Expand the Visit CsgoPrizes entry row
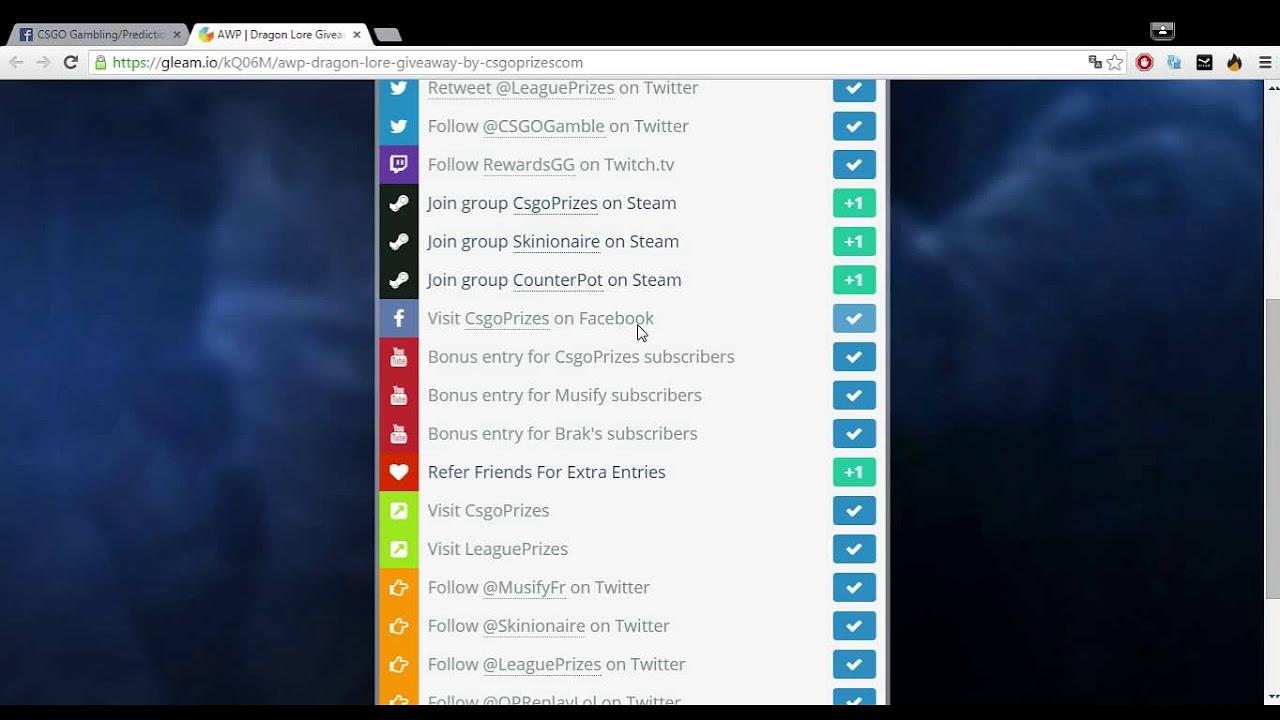 631,511
